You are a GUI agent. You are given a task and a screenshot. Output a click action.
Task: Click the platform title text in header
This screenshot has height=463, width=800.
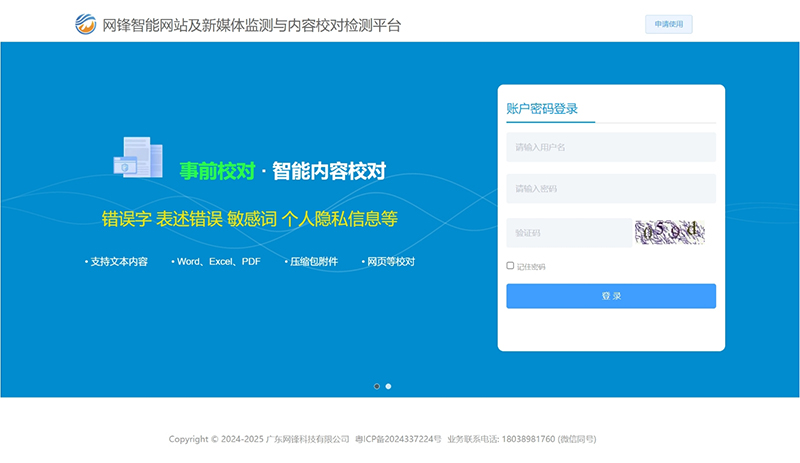(251, 25)
